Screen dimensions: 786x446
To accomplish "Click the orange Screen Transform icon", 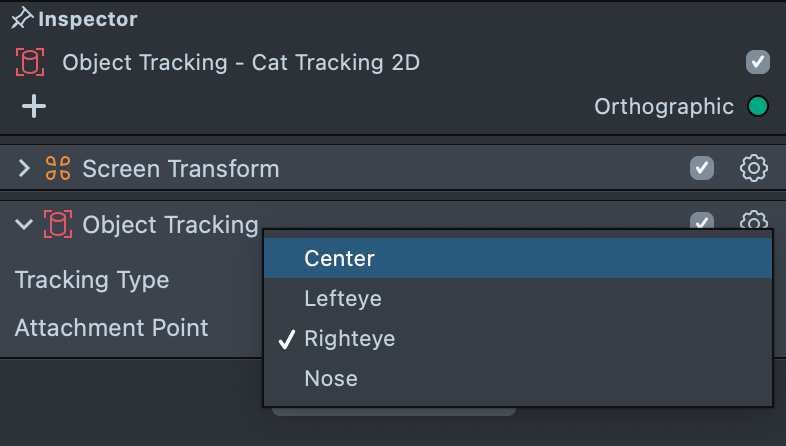I will [58, 169].
